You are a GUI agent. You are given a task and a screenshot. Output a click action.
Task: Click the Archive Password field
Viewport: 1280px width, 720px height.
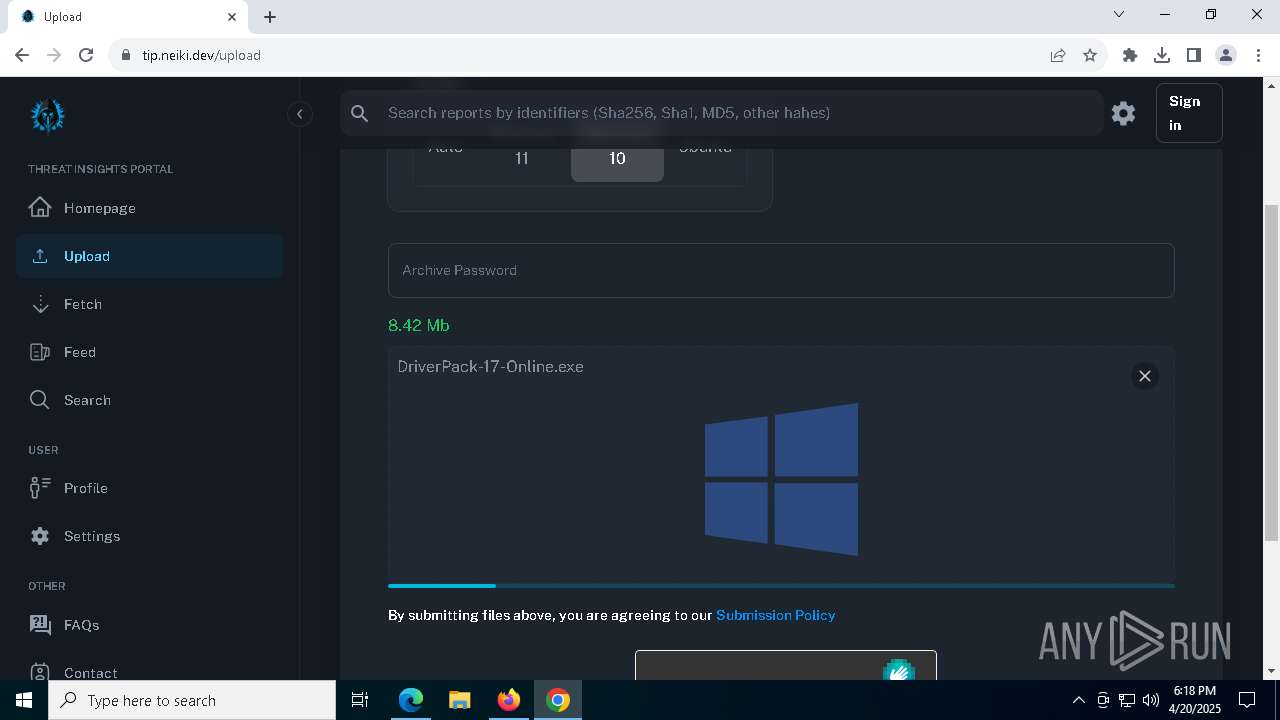[x=781, y=270]
